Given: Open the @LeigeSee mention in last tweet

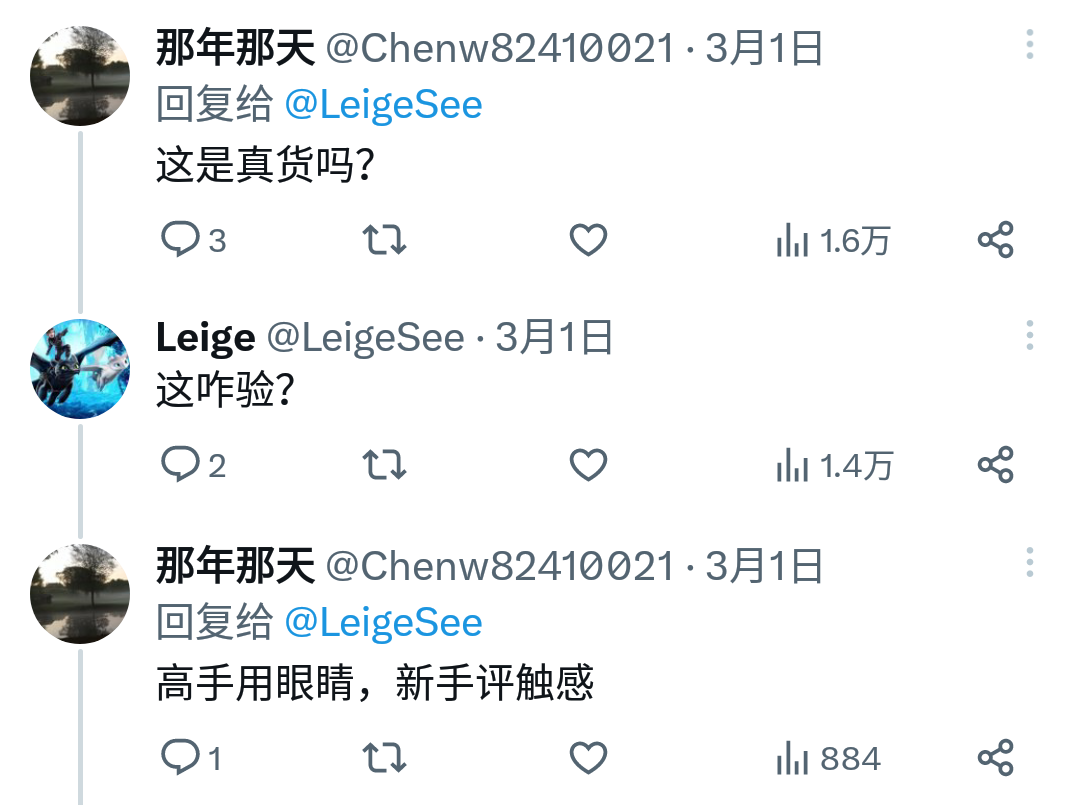Looking at the screenshot, I should click(x=383, y=623).
